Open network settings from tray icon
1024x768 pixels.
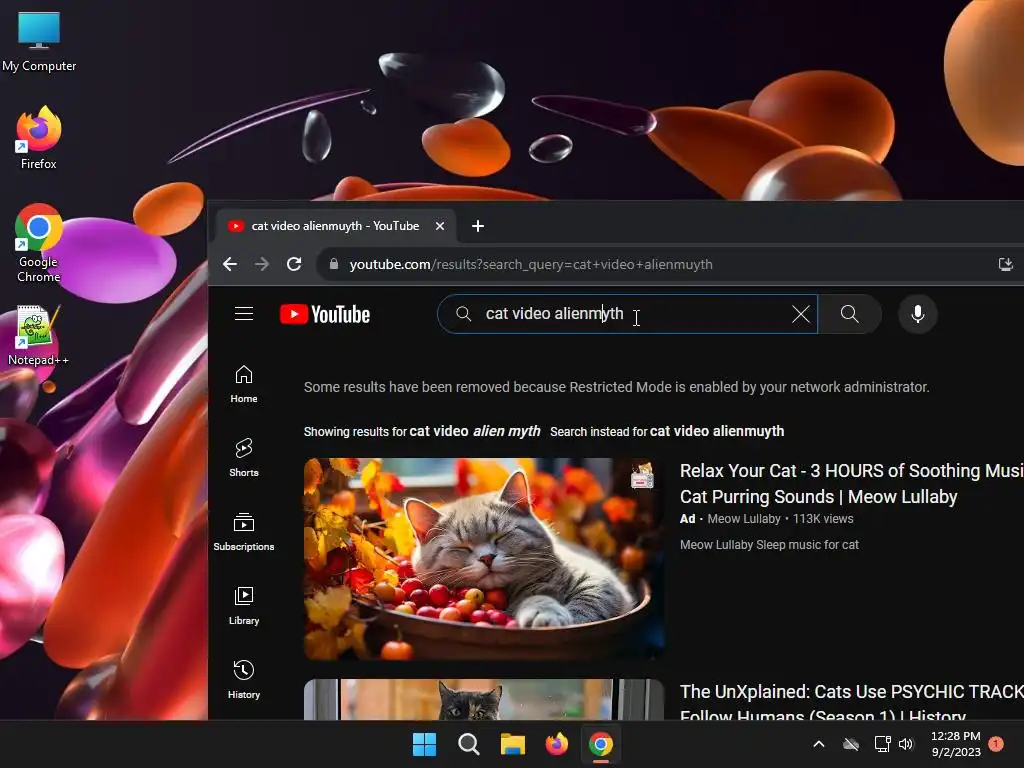click(882, 744)
